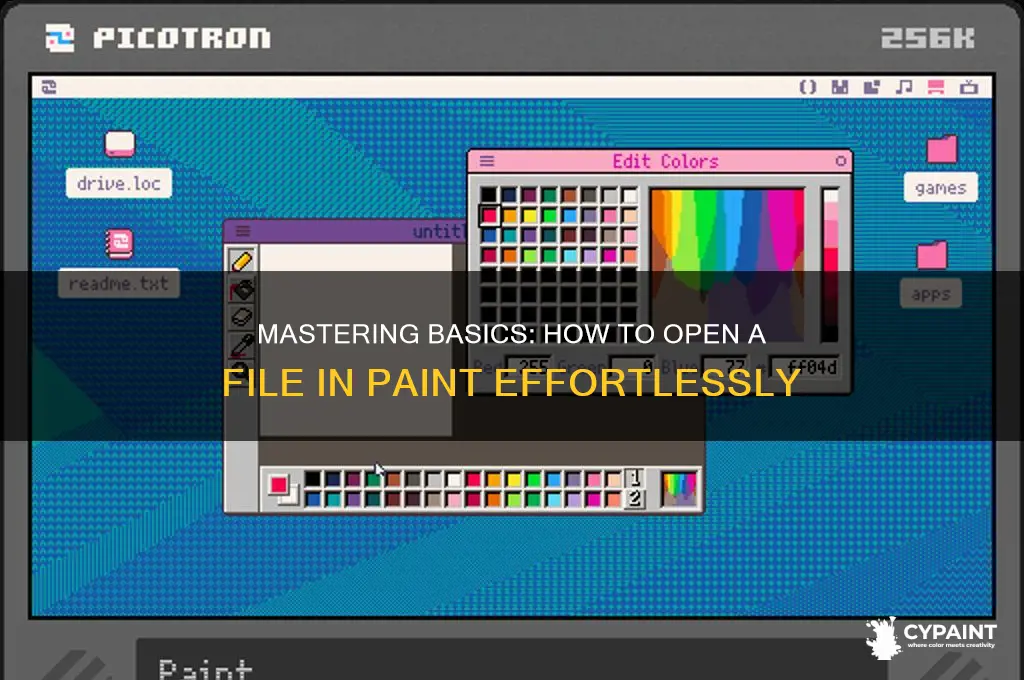Click the Blue value field showing 77
This screenshot has height=680, width=1024.
click(725, 367)
